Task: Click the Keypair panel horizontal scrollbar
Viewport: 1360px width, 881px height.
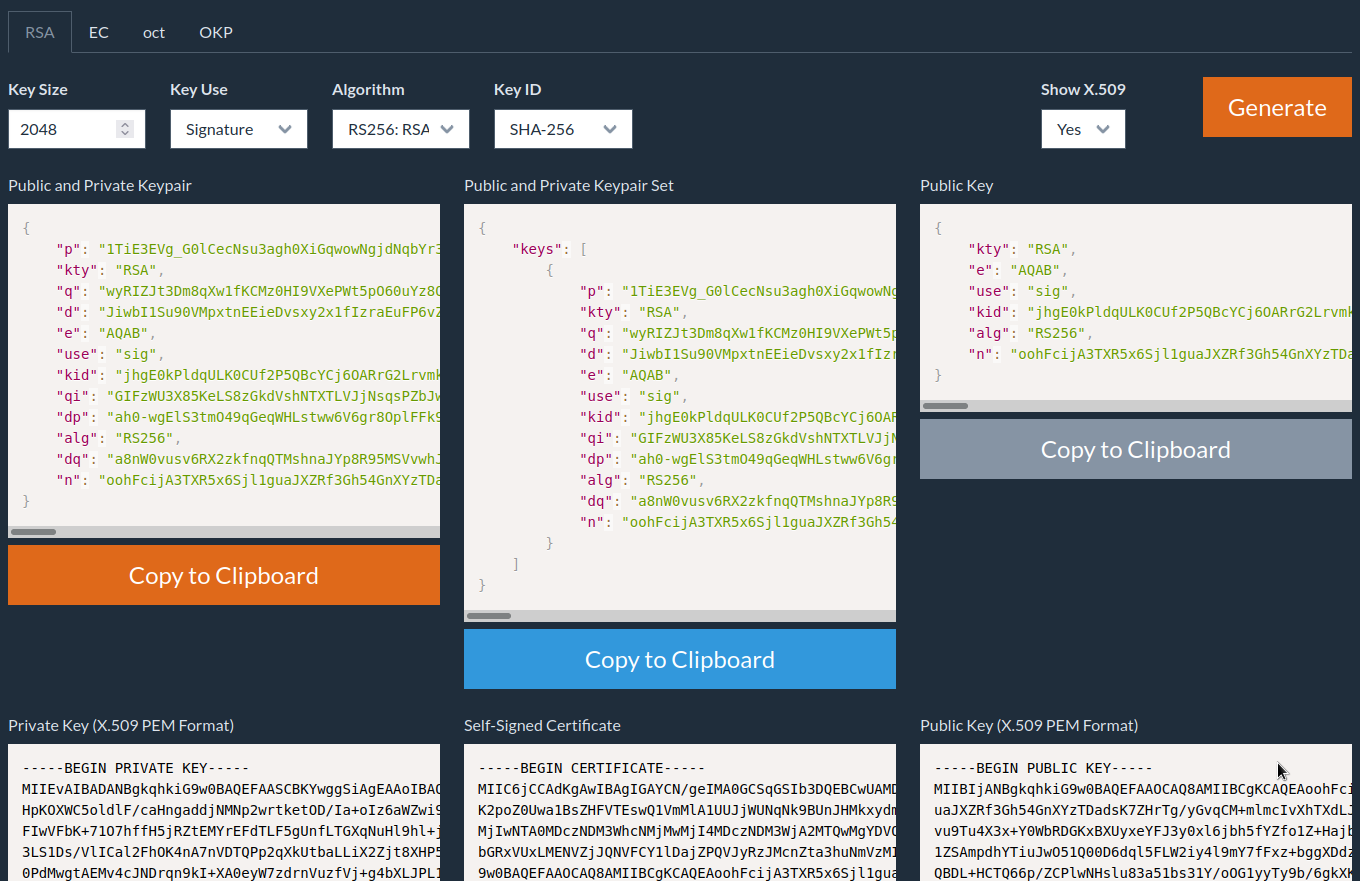Action: [34, 532]
